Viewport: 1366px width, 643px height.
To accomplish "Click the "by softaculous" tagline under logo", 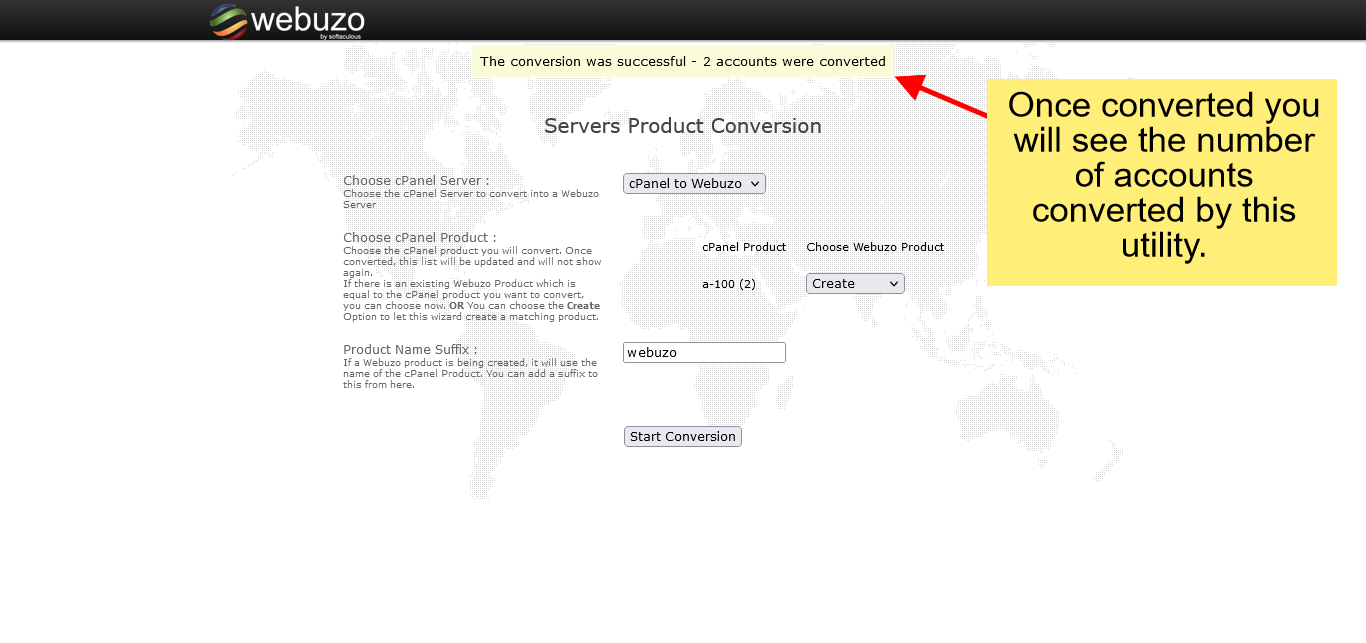I will coord(340,37).
